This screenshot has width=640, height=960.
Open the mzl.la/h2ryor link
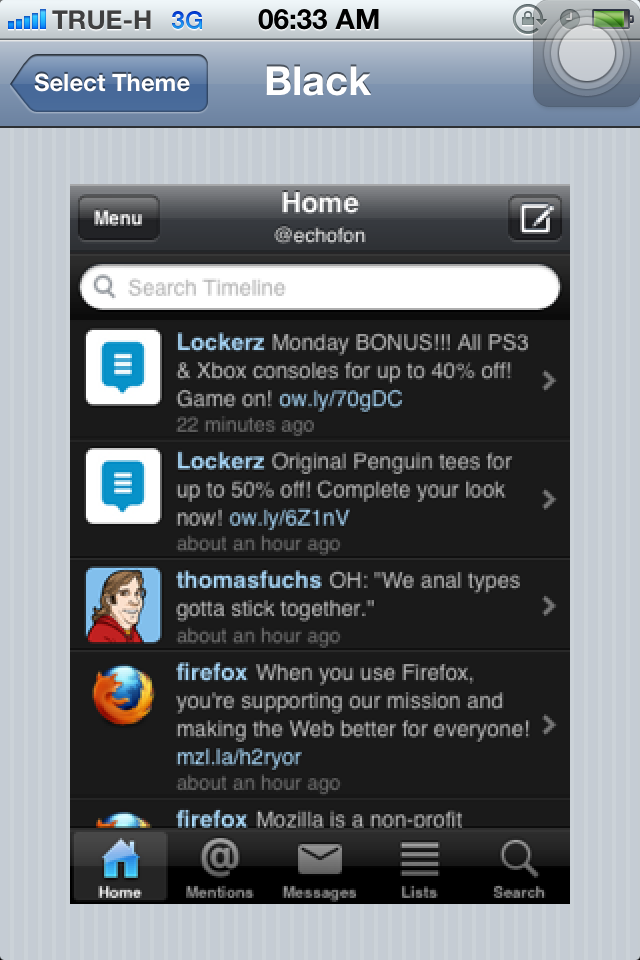tap(239, 756)
